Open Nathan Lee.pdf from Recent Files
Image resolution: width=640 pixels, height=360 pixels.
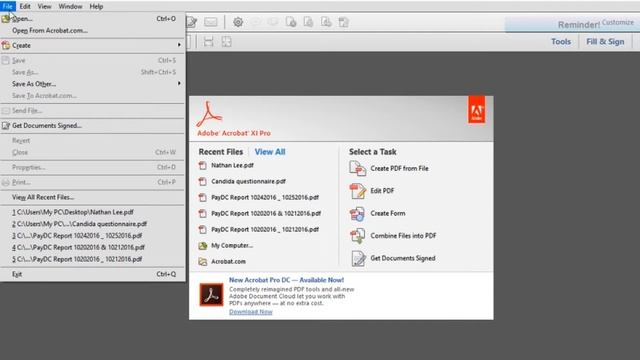tap(232, 165)
